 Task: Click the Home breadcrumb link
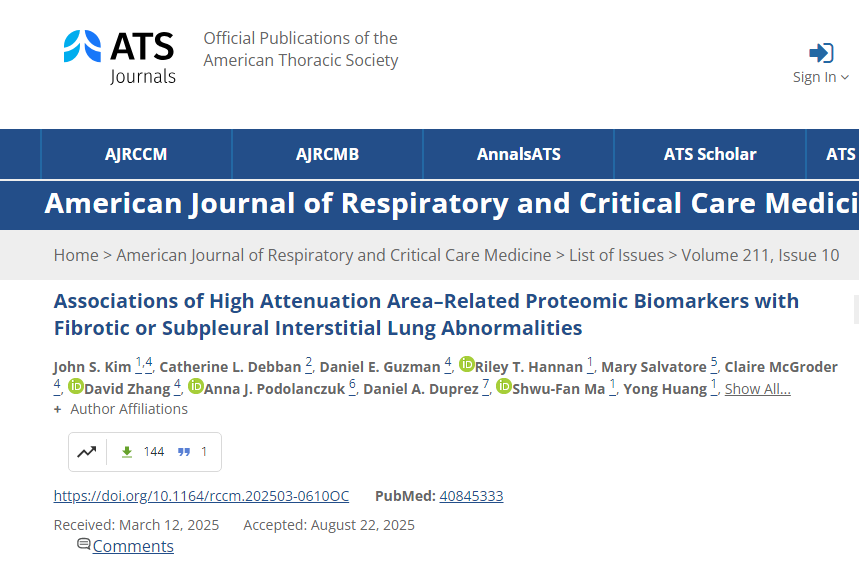click(76, 255)
